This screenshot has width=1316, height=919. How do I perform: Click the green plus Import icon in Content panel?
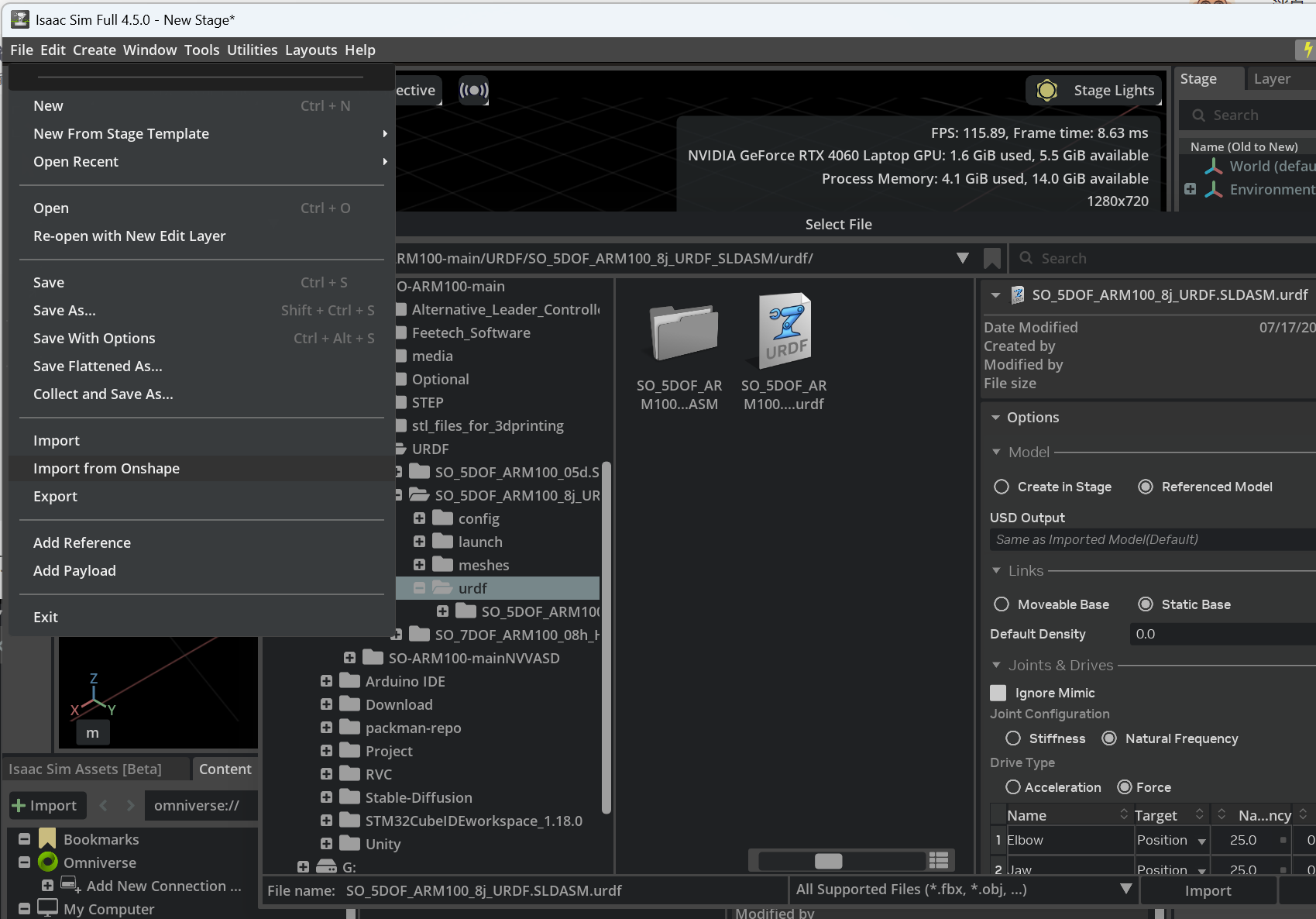19,806
